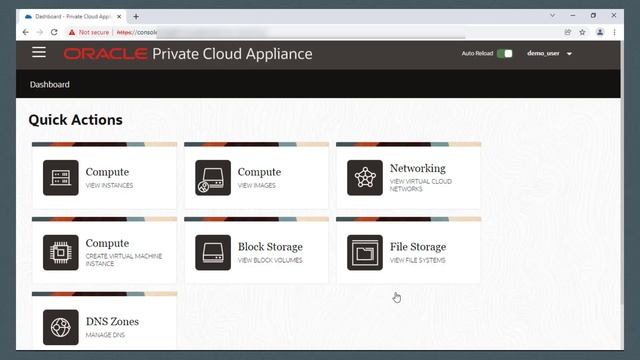Open Manage DNS link
Viewport: 640px width, 360px height.
105,335
